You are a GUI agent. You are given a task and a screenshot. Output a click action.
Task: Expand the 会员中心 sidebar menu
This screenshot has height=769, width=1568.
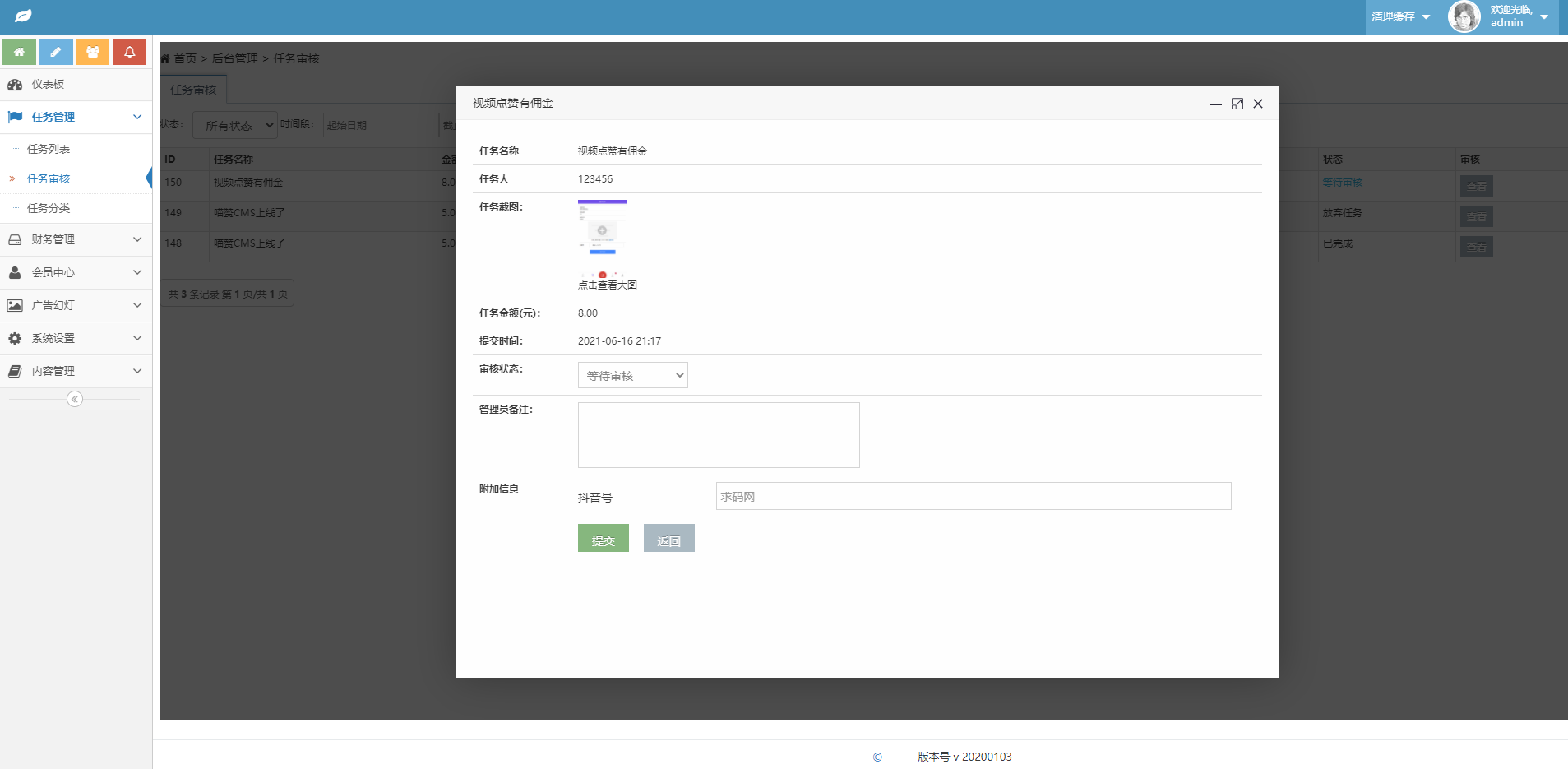(x=76, y=272)
